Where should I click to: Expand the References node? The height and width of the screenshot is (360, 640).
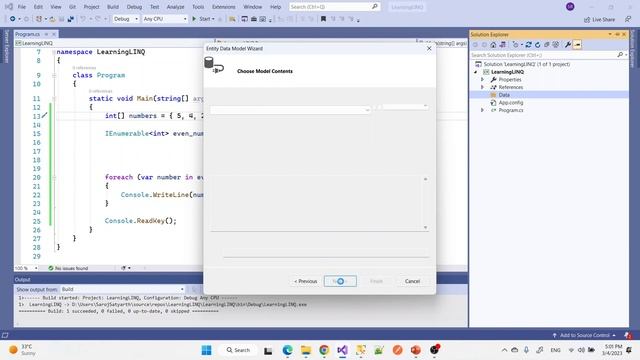click(482, 87)
